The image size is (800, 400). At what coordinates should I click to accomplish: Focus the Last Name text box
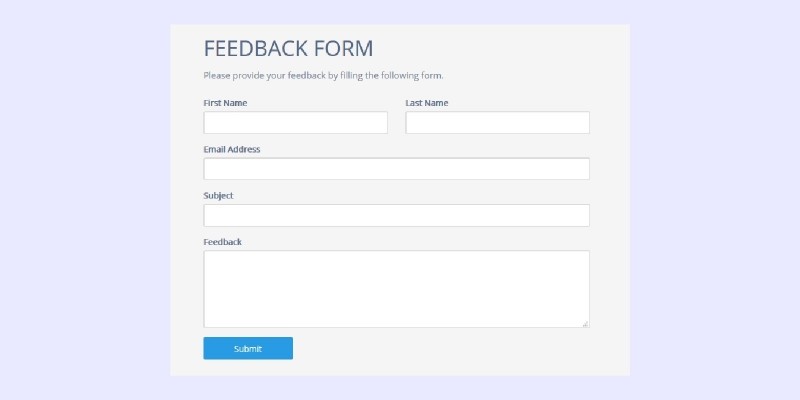(x=497, y=122)
